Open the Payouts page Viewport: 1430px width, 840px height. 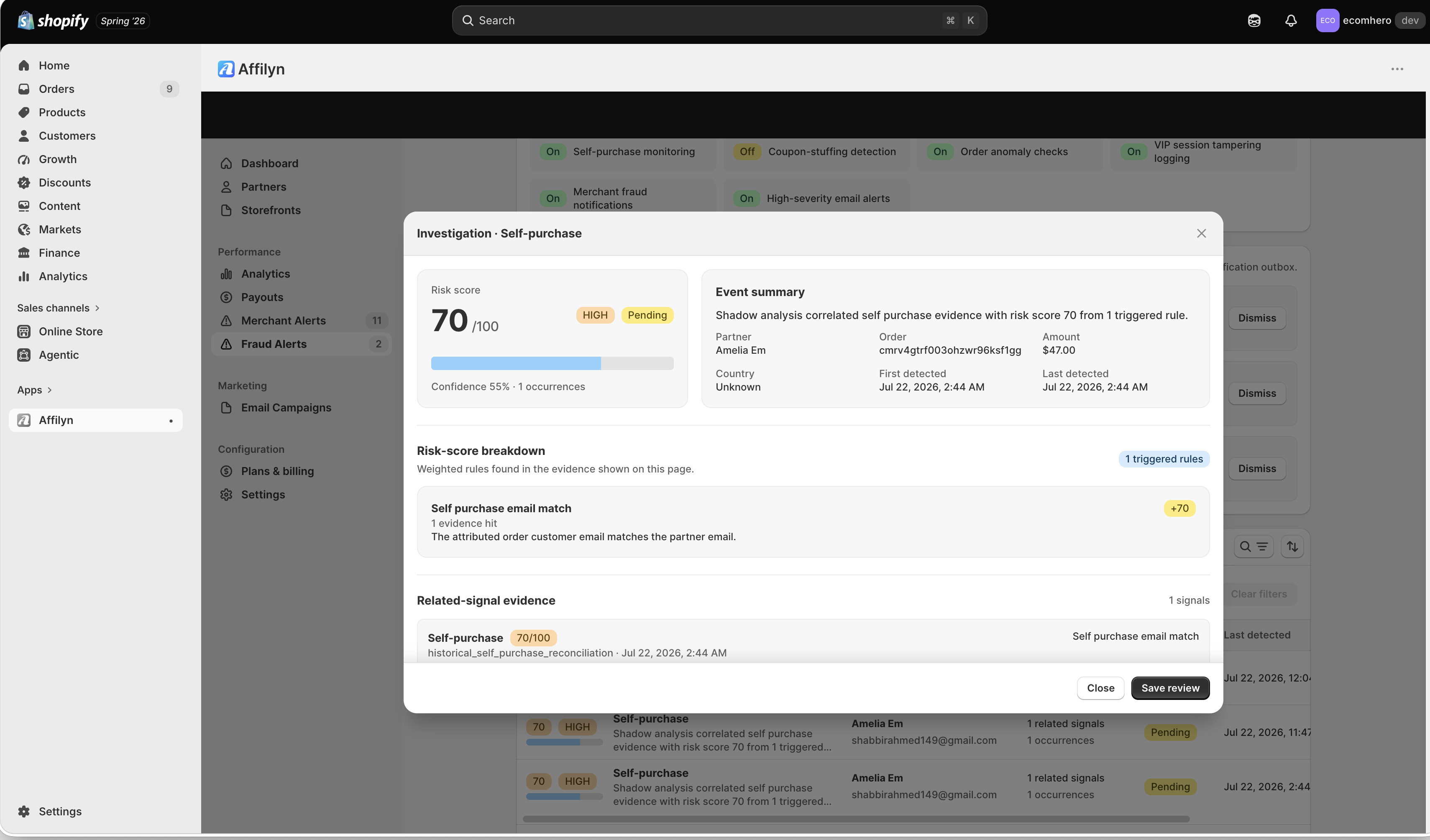(x=261, y=297)
